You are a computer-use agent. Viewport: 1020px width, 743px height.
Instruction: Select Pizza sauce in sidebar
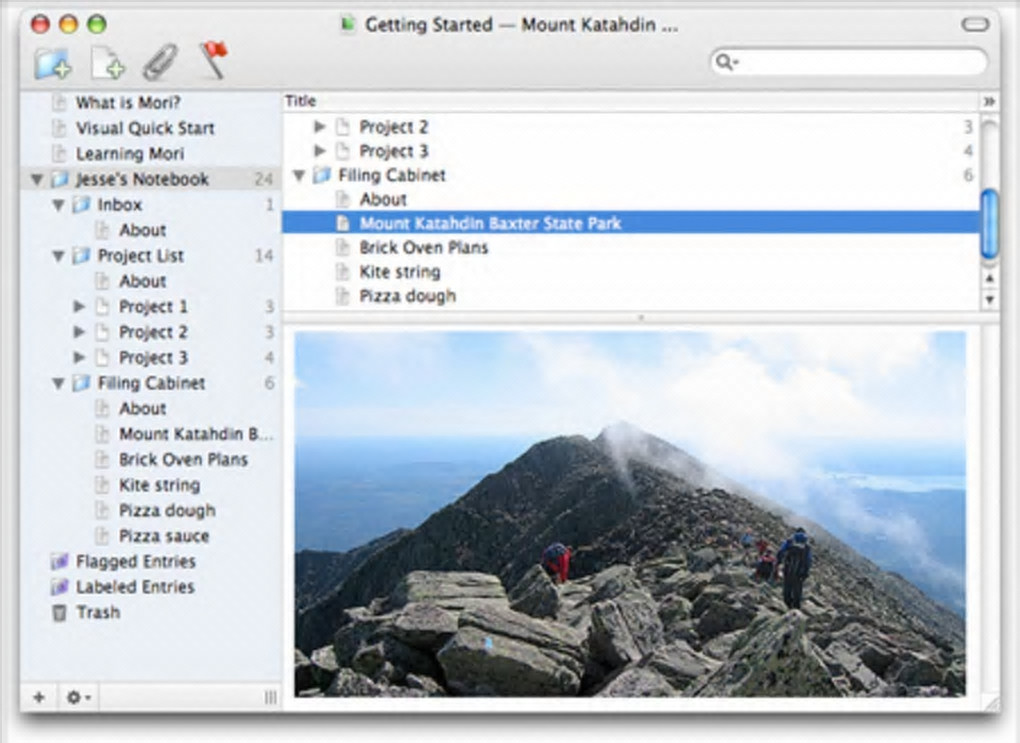(x=164, y=536)
